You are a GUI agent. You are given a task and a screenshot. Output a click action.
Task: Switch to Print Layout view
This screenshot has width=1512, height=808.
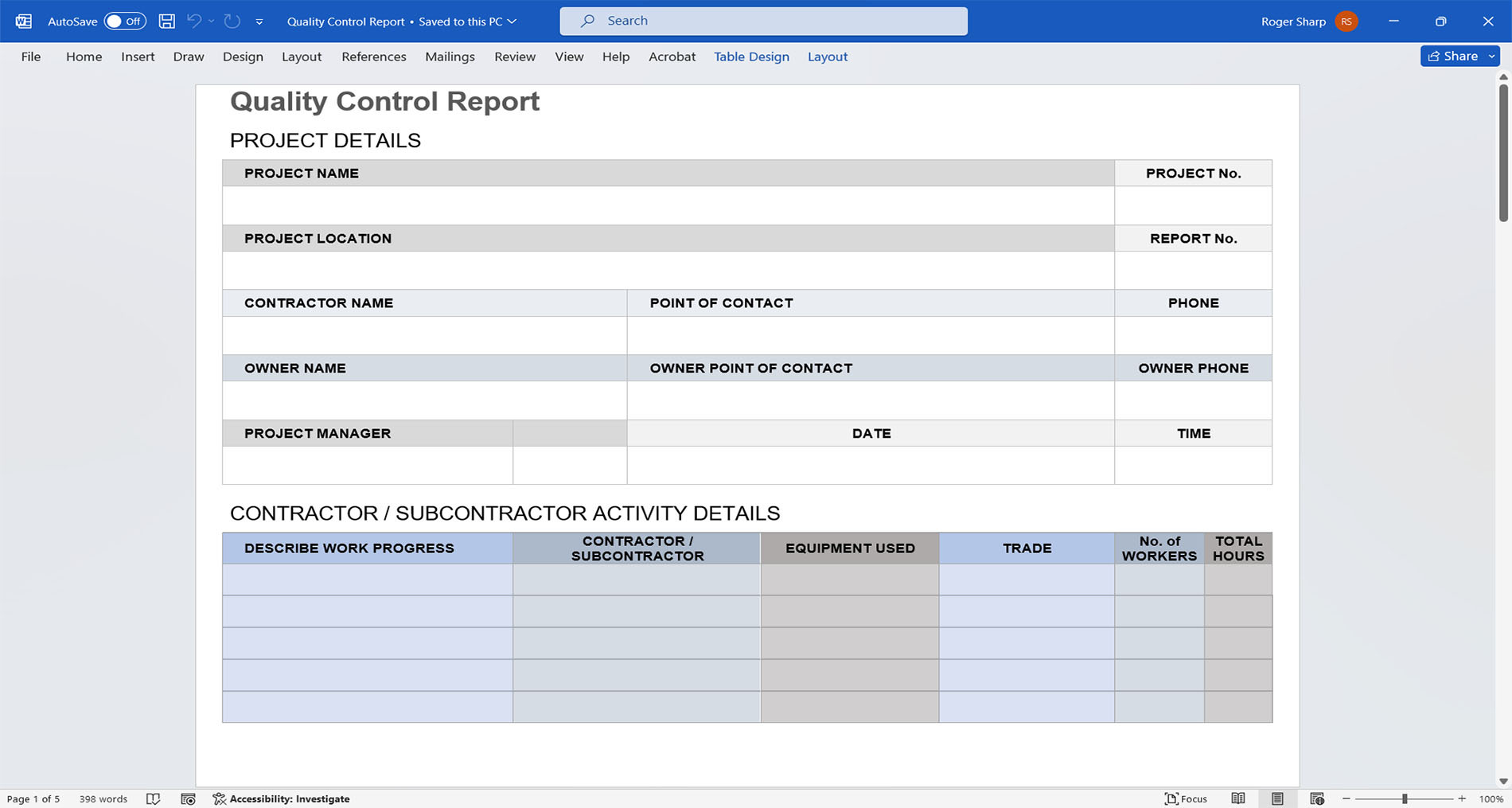1277,798
